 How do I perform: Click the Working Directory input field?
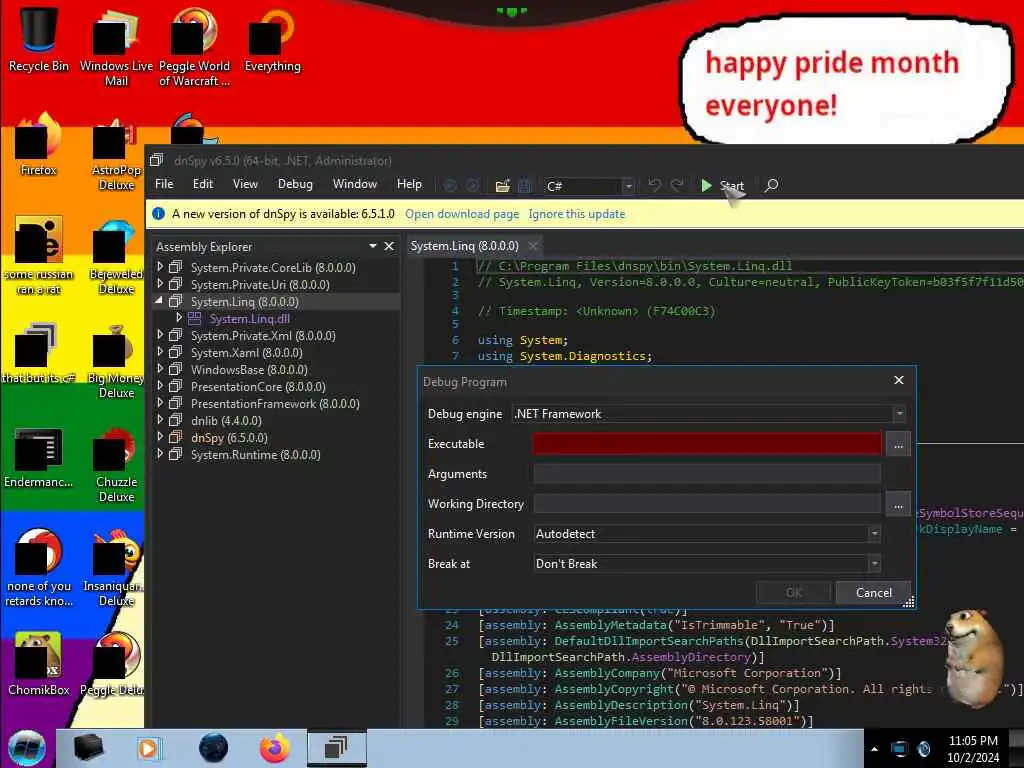click(x=707, y=504)
